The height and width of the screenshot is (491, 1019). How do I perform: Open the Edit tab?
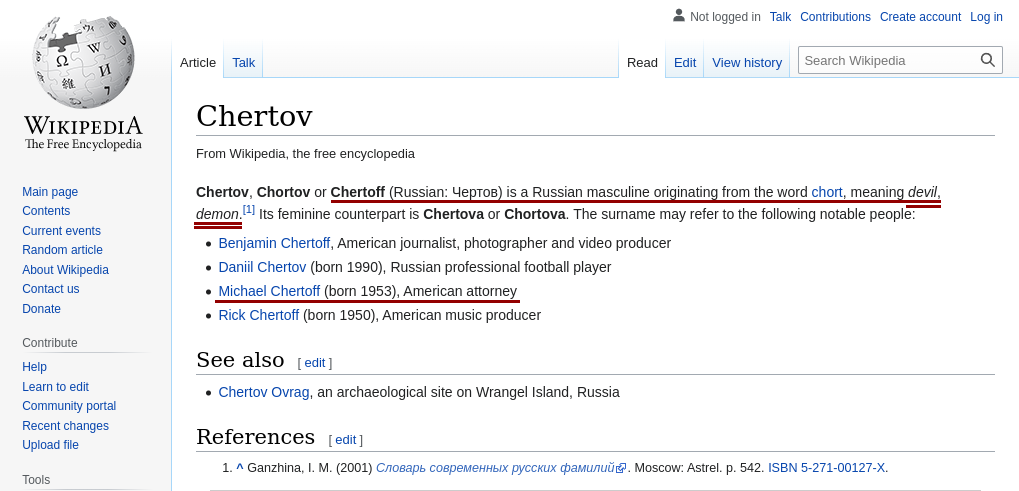pos(685,62)
